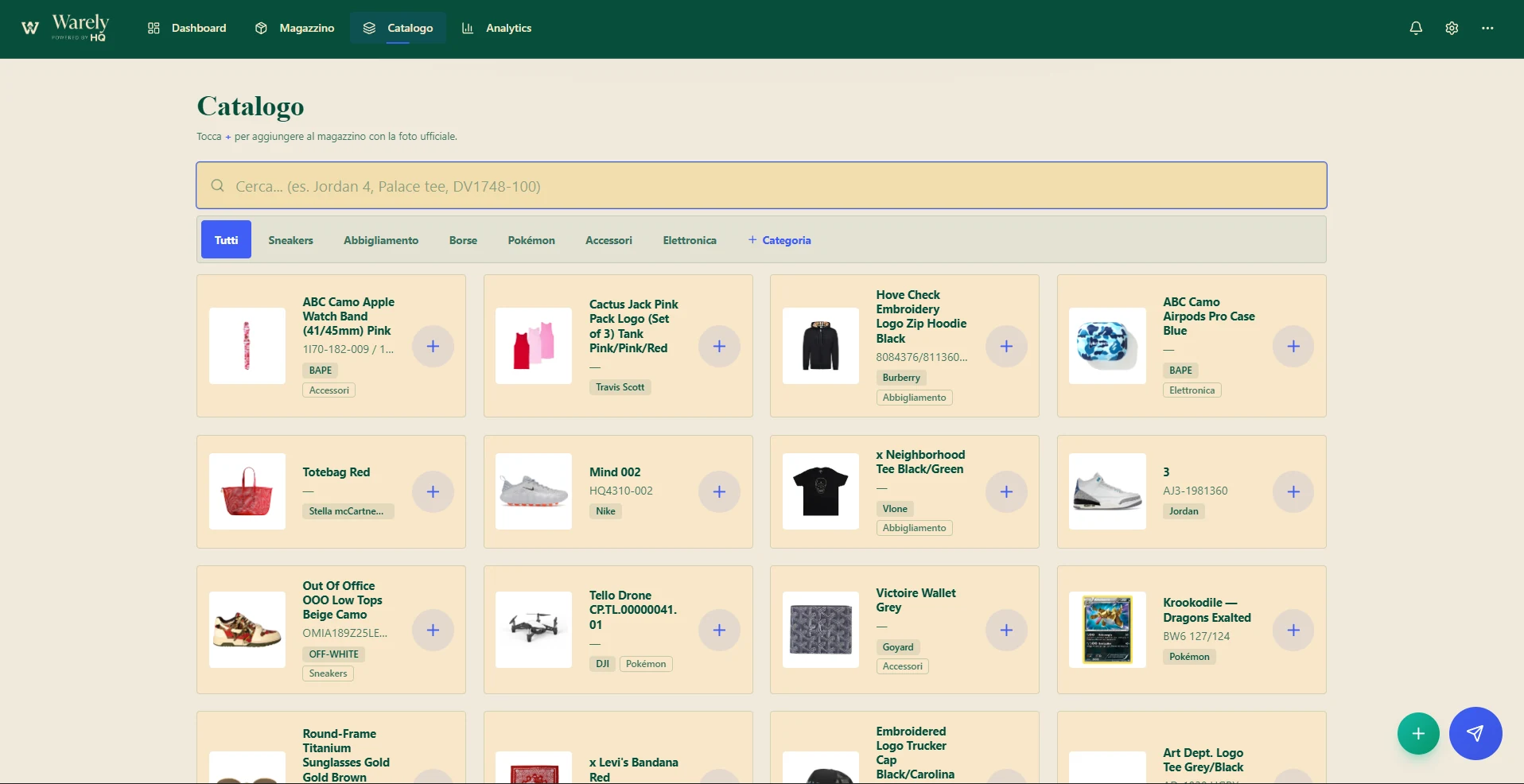
Task: Click the Vlone brand tag
Action: 895,509
